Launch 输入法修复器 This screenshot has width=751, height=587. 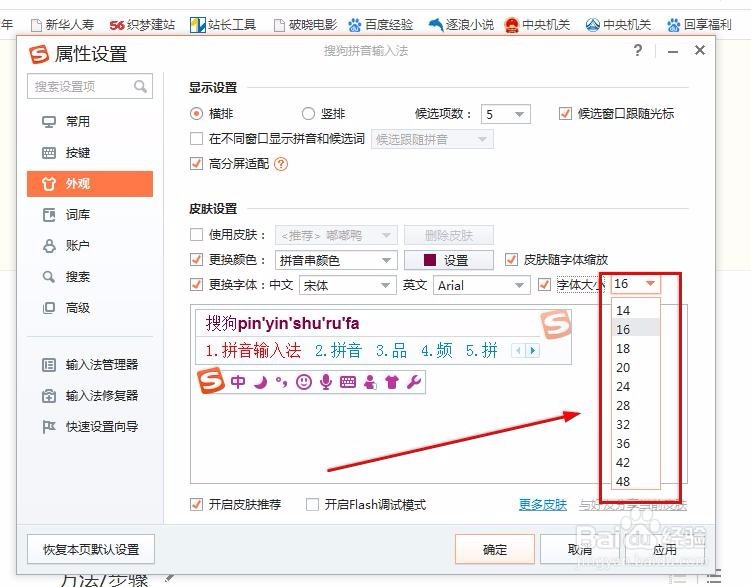[x=90, y=396]
